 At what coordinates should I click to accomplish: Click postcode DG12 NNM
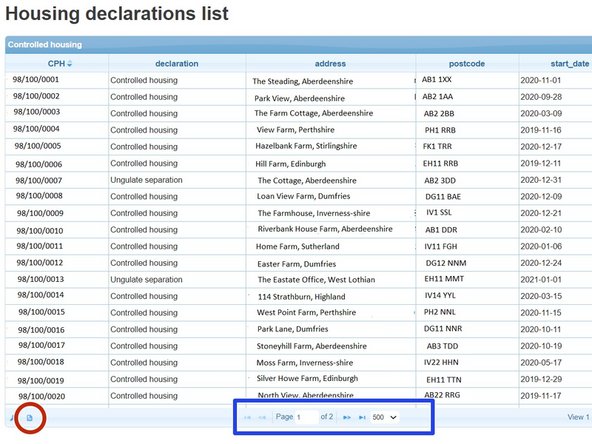point(446,263)
